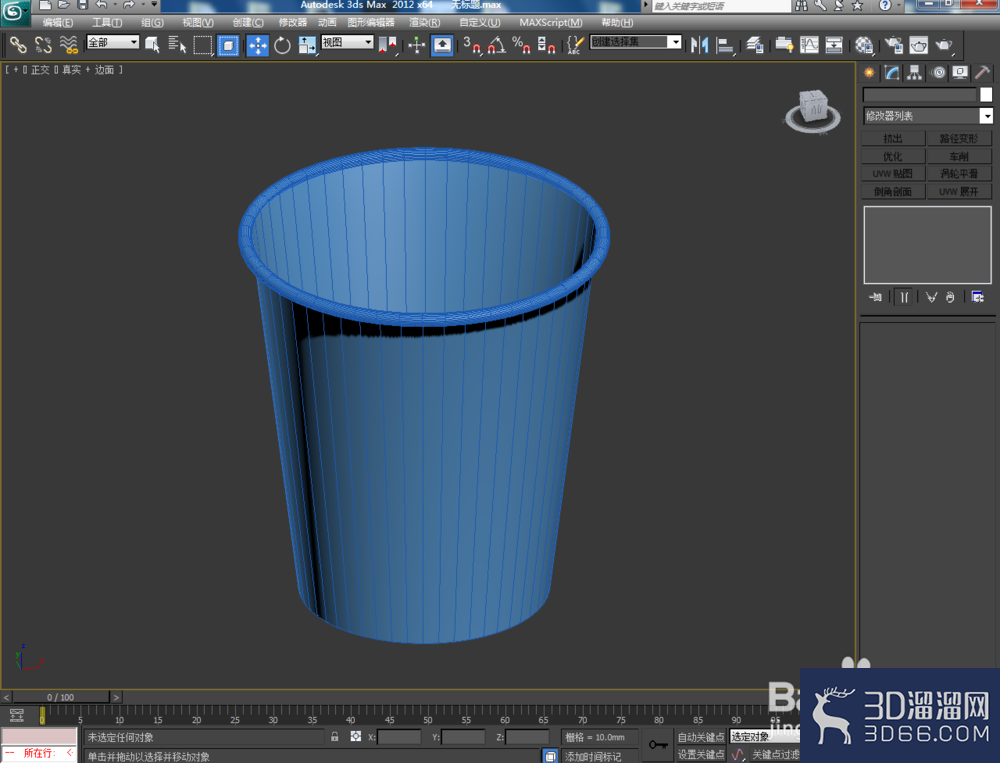Viewport: 1000px width, 763px height.
Task: Switch to the Hierarchy command panel tab
Action: [914, 73]
